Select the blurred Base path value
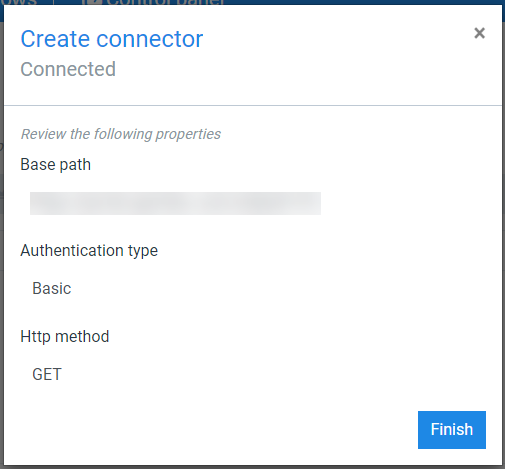 coord(175,203)
